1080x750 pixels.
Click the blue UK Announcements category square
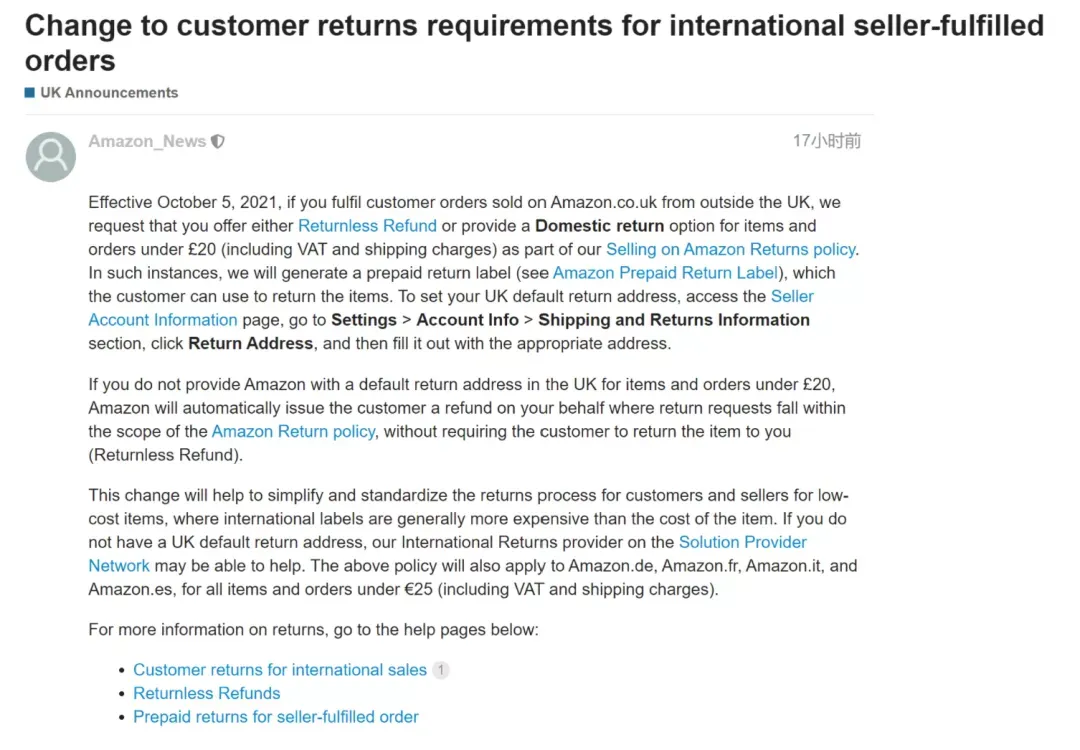30,92
